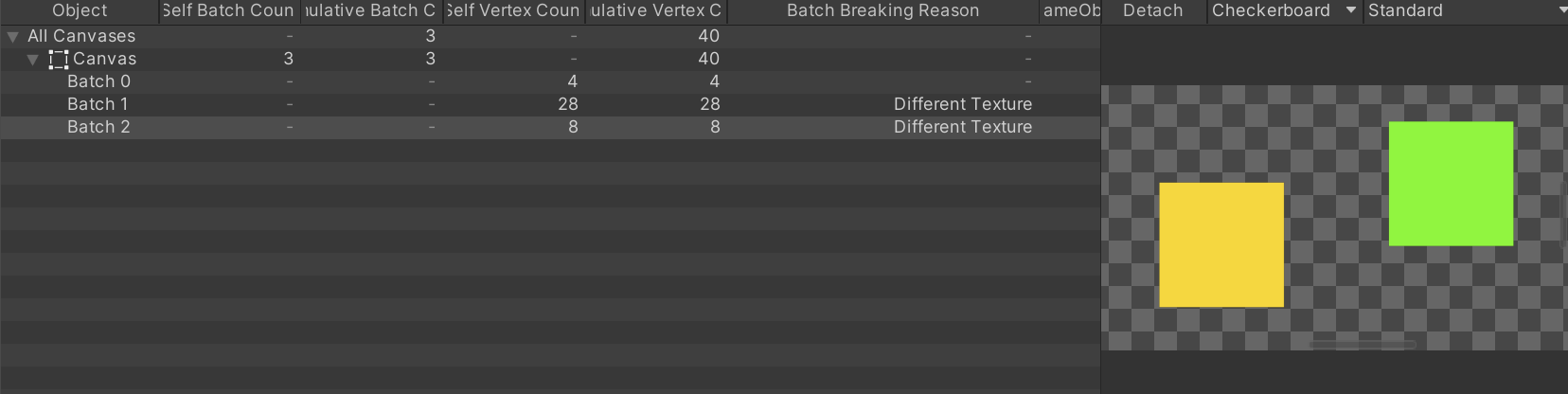Image resolution: width=1568 pixels, height=394 pixels.
Task: Click the Self Batch Count column header
Action: click(229, 11)
